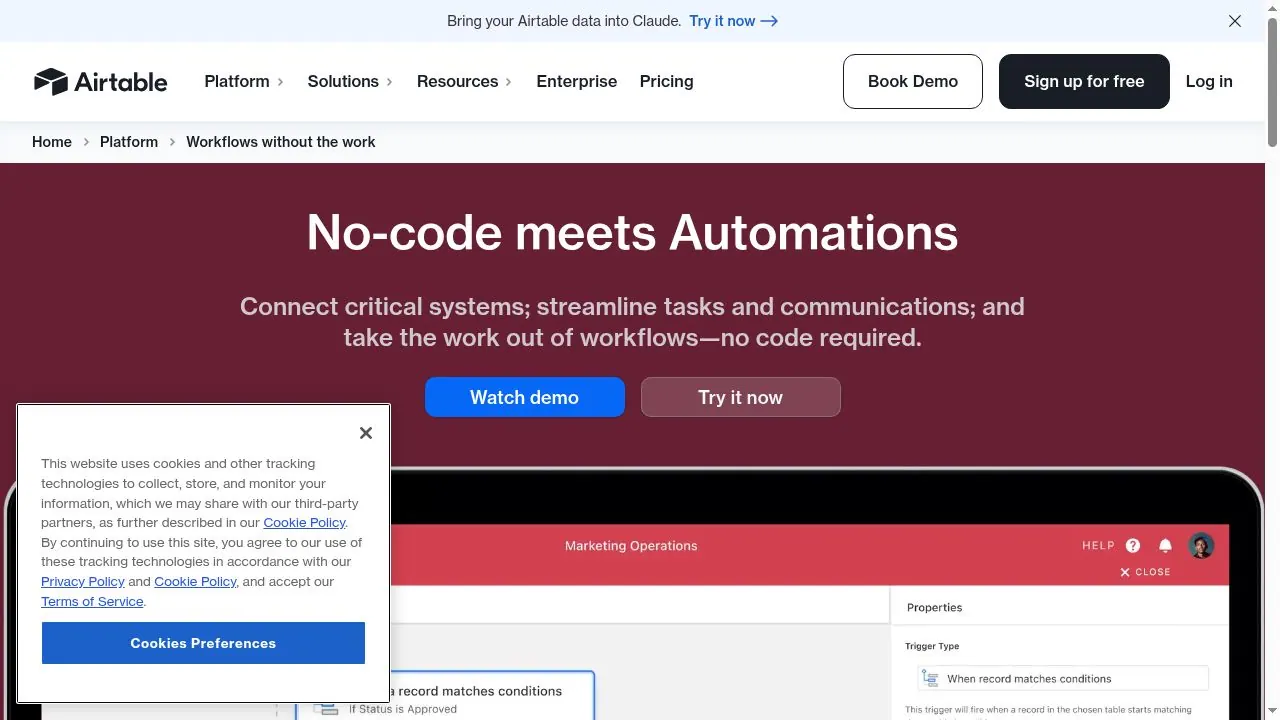Expand the Solutions menu
This screenshot has width=1280, height=720.
coord(350,81)
